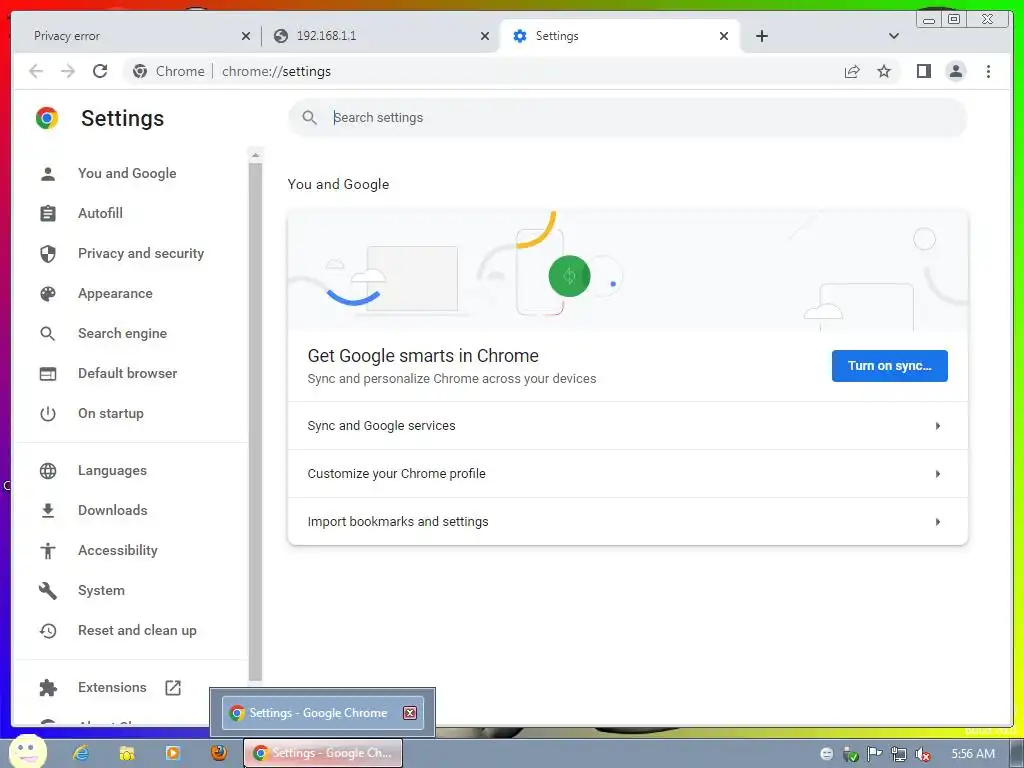The width and height of the screenshot is (1024, 768).
Task: Expand Sync and Google services row
Action: click(628, 426)
